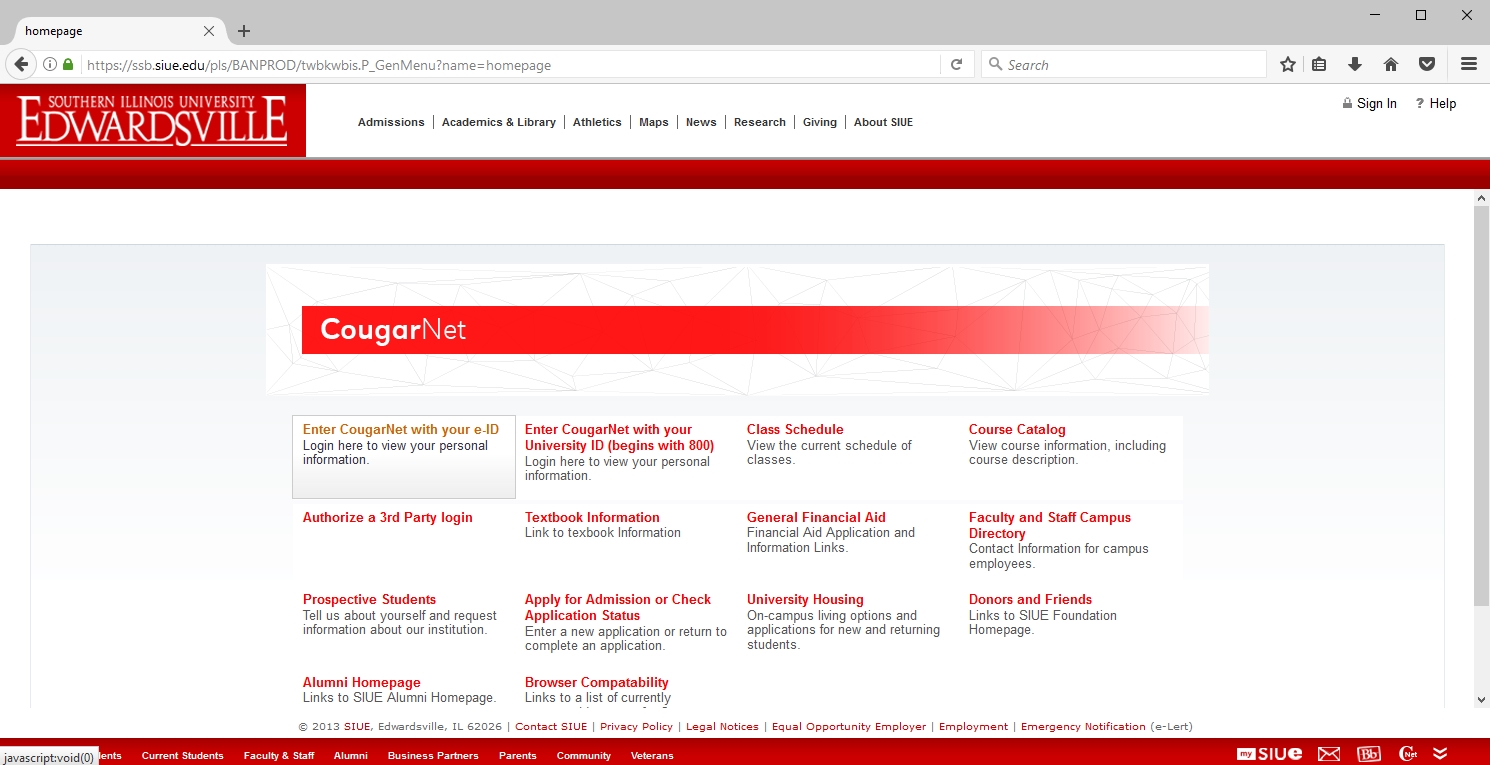Screen dimensions: 1490x765
Task: Go to the browser home page icon
Action: coord(1391,64)
